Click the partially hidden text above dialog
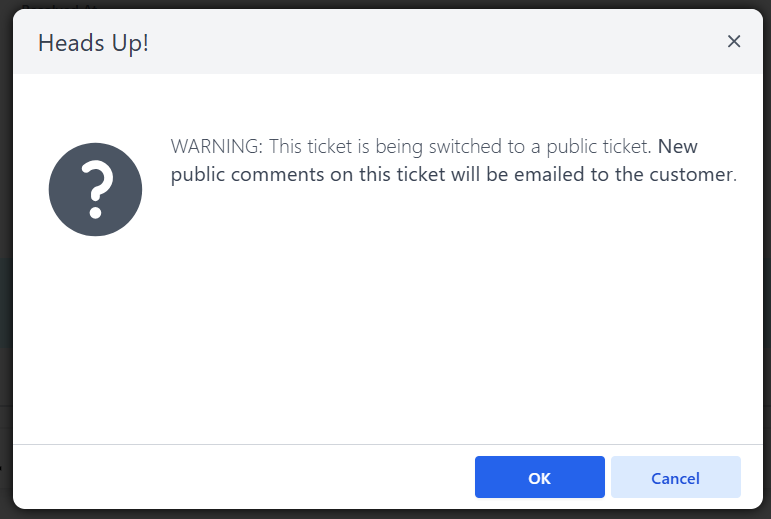Screen dimensions: 771x519 (61, 7)
